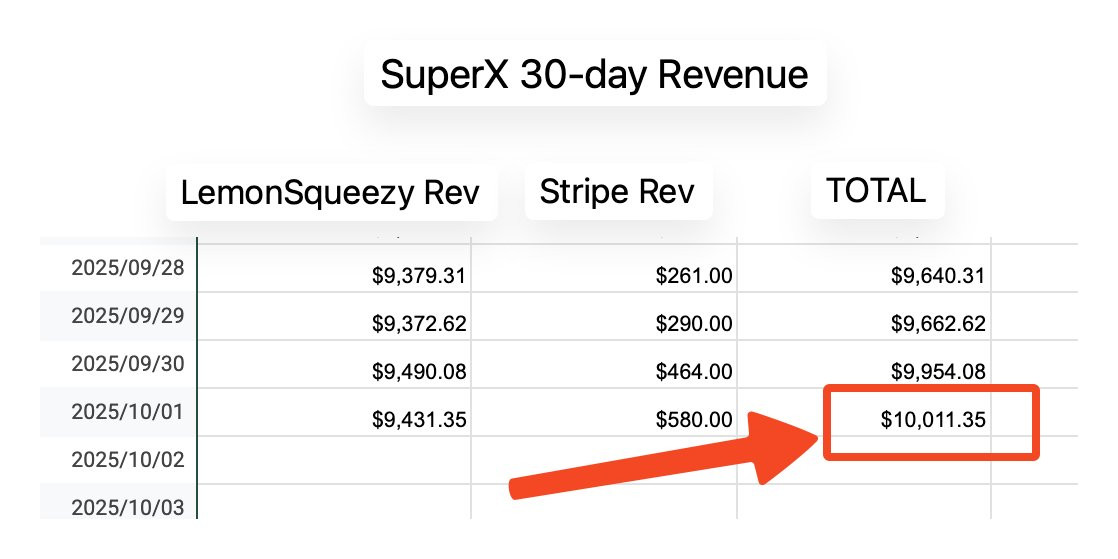The image size is (1118, 559).
Task: Select the $290.00 Stripe cell
Action: [694, 324]
